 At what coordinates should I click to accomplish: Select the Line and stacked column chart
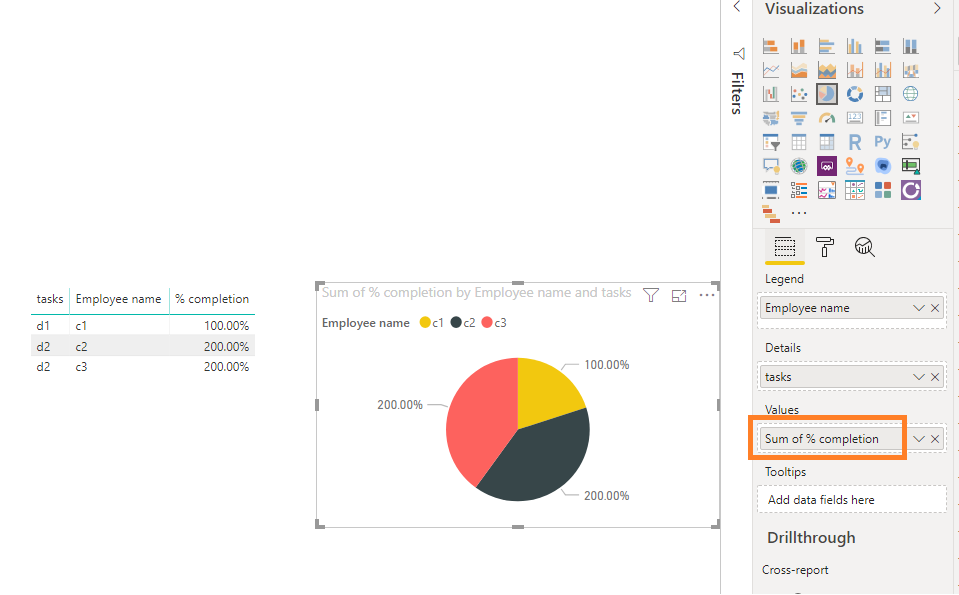[x=854, y=70]
